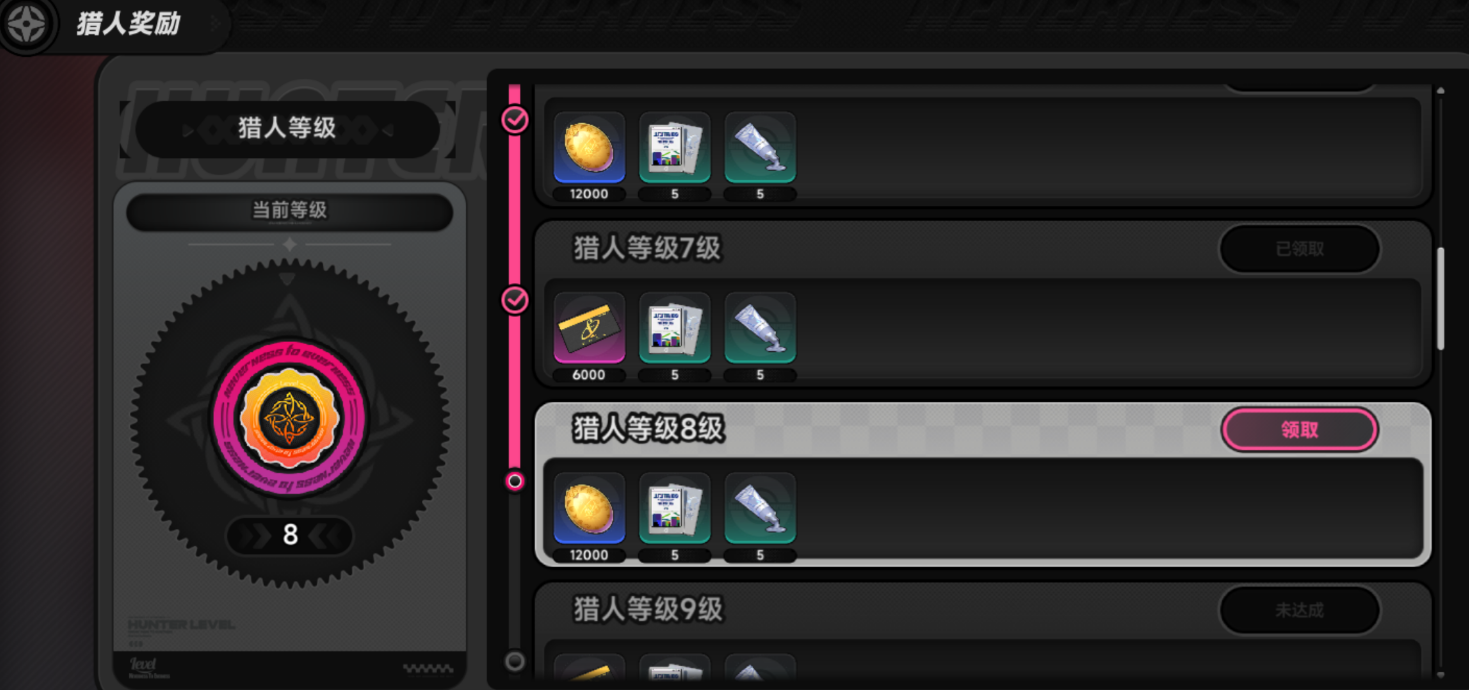The width and height of the screenshot is (1469, 690).
Task: Select the gold egg reward in level 8 row
Action: [589, 508]
